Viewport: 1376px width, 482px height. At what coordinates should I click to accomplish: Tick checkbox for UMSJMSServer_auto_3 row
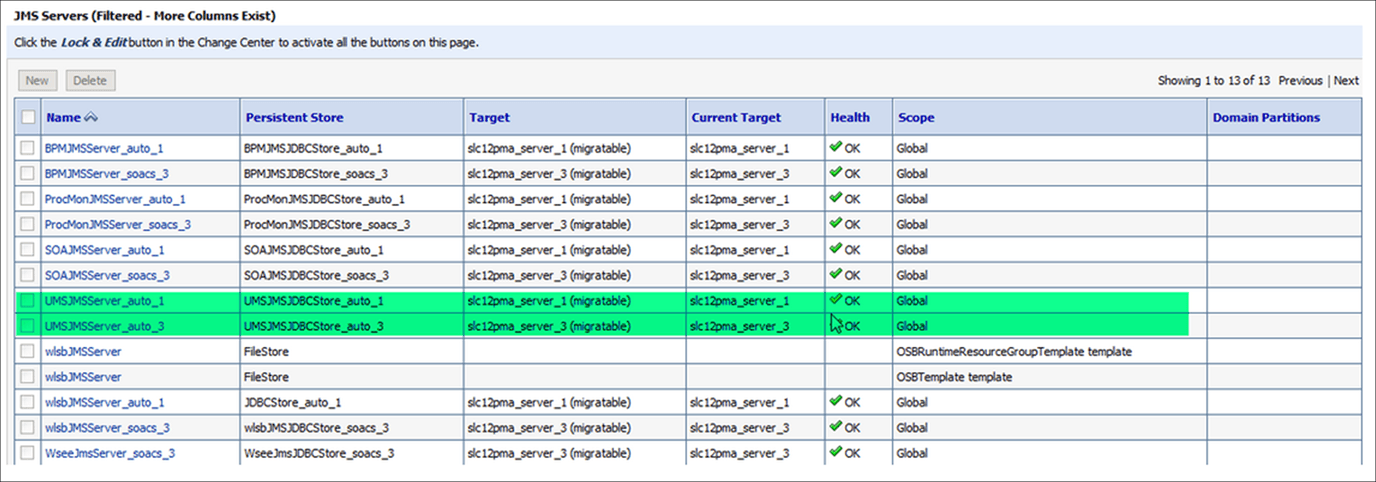[28, 326]
